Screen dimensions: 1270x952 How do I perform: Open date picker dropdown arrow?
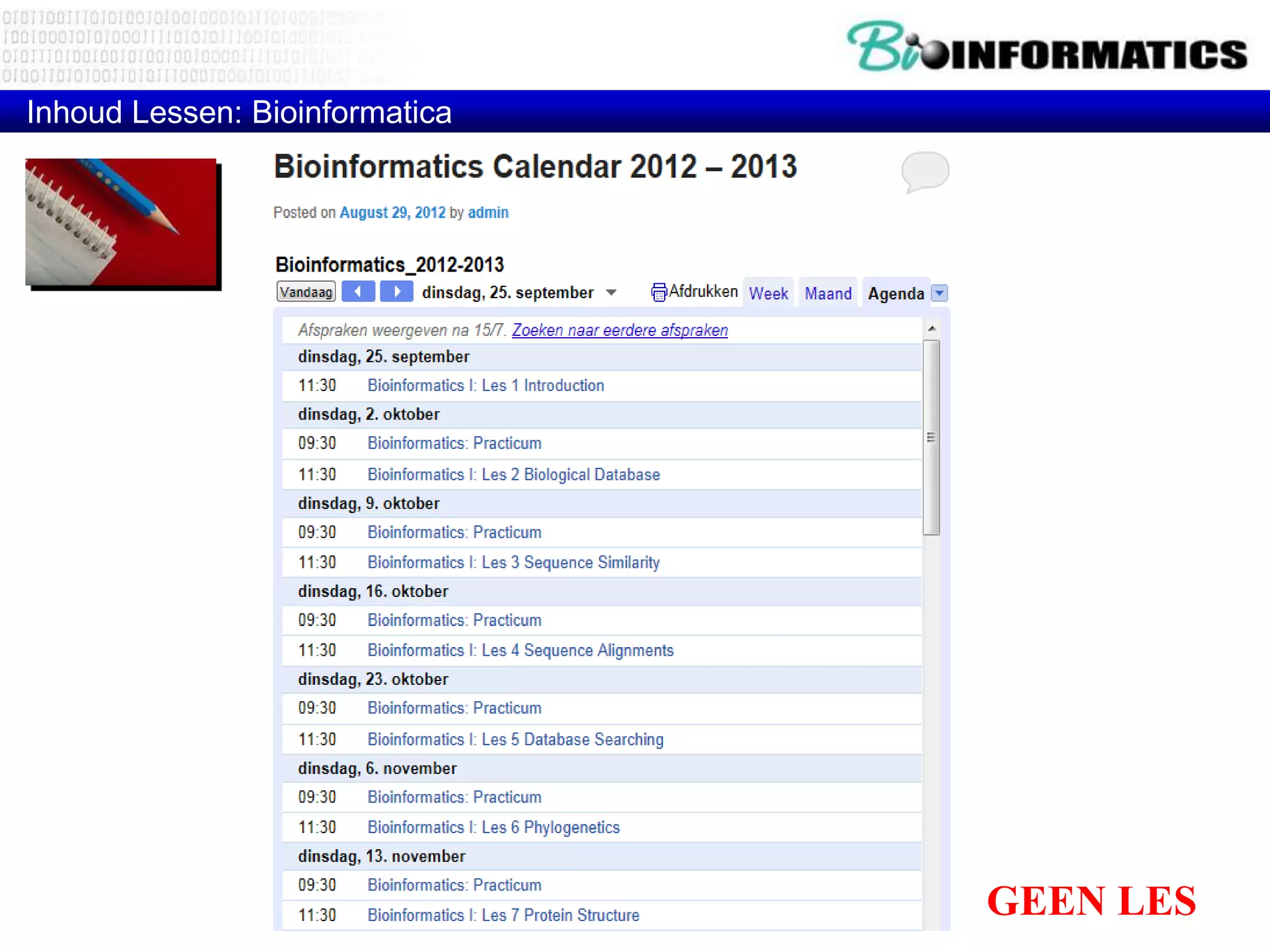(x=611, y=293)
